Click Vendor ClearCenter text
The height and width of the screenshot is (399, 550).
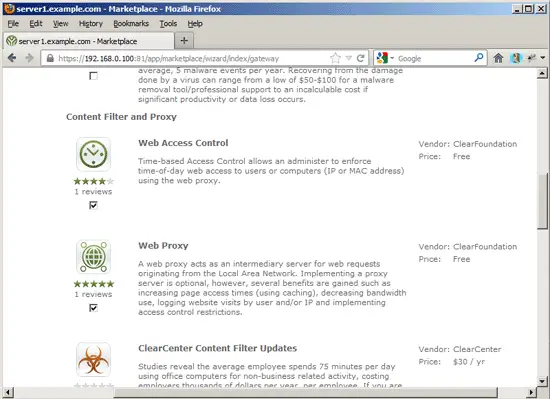tap(460, 349)
